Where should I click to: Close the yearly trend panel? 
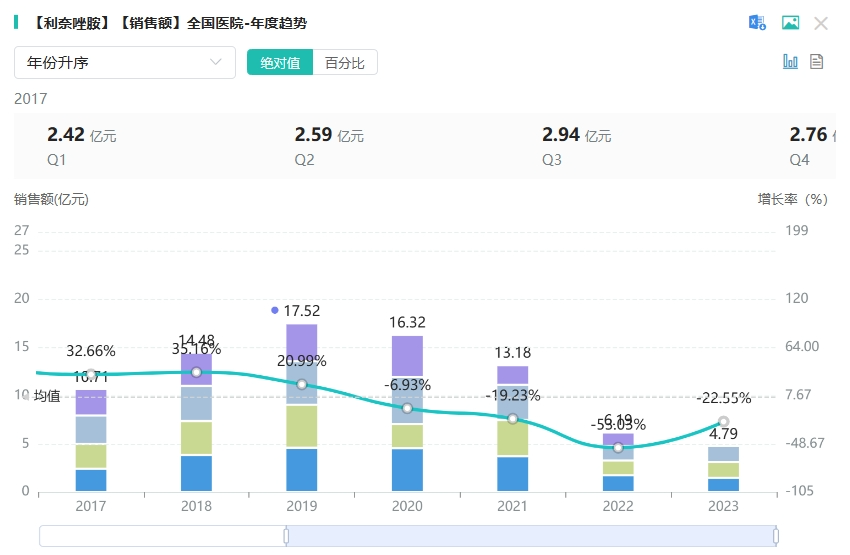[821, 23]
